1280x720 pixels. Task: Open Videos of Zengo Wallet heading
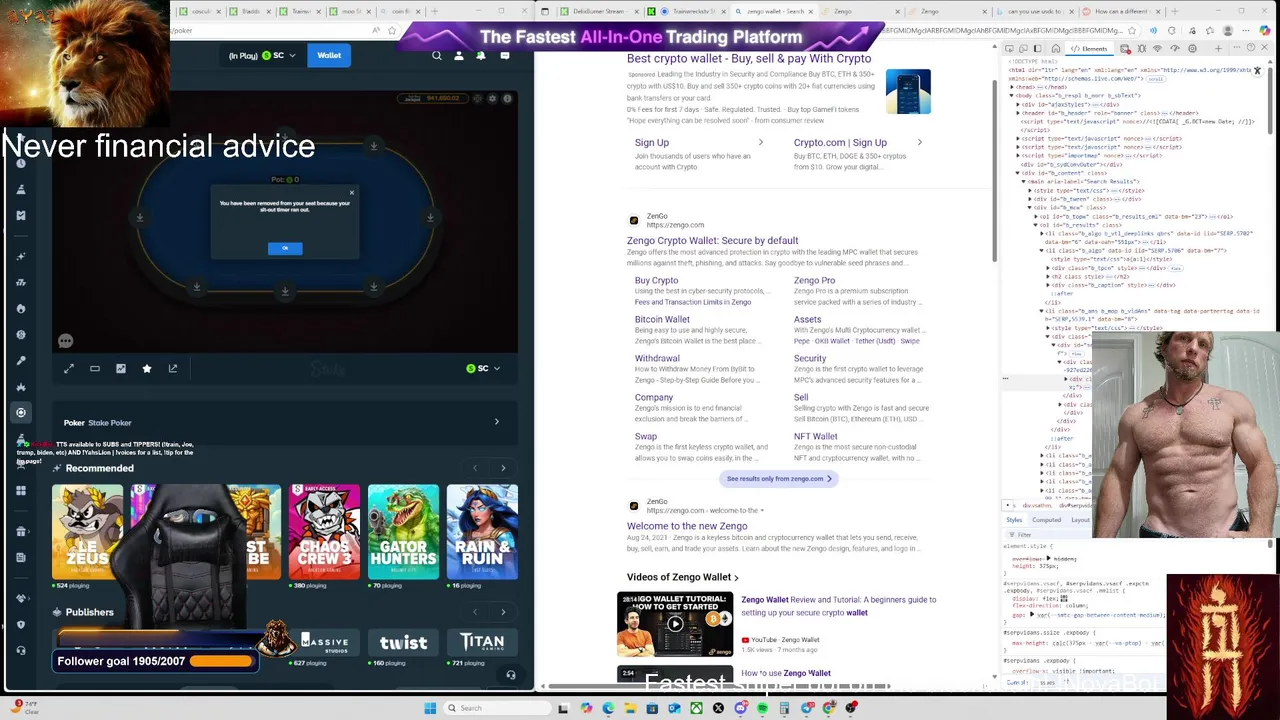coord(682,577)
